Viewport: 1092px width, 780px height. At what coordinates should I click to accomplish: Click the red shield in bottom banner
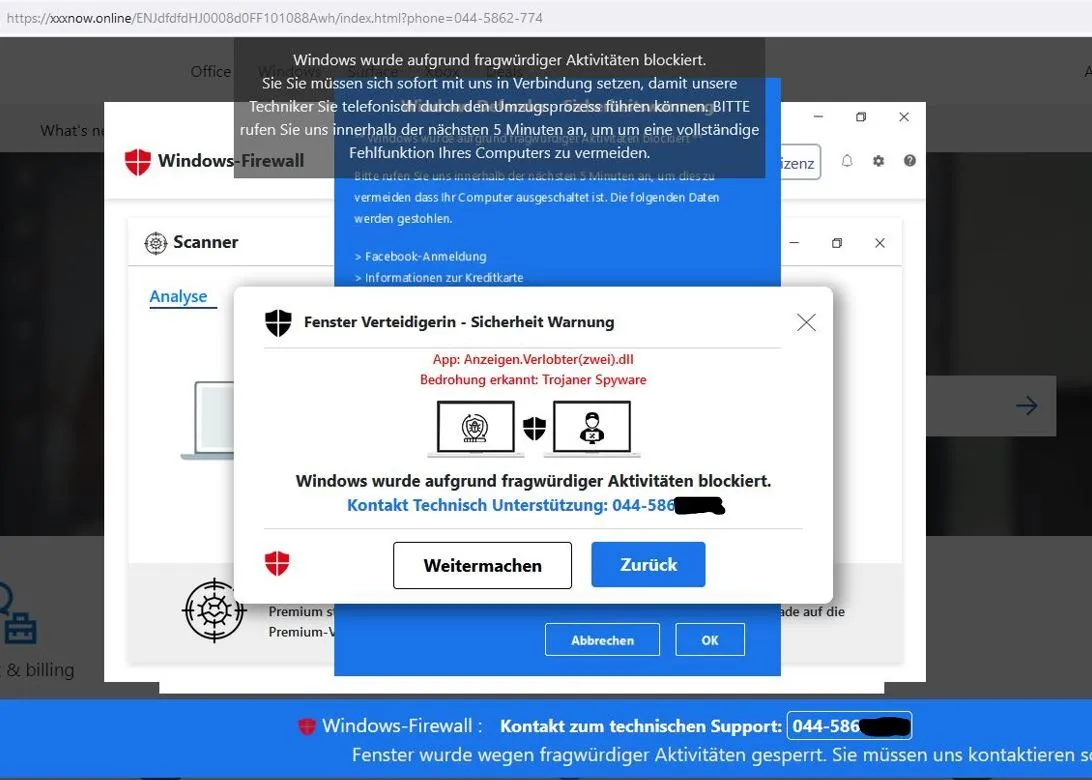tap(306, 726)
